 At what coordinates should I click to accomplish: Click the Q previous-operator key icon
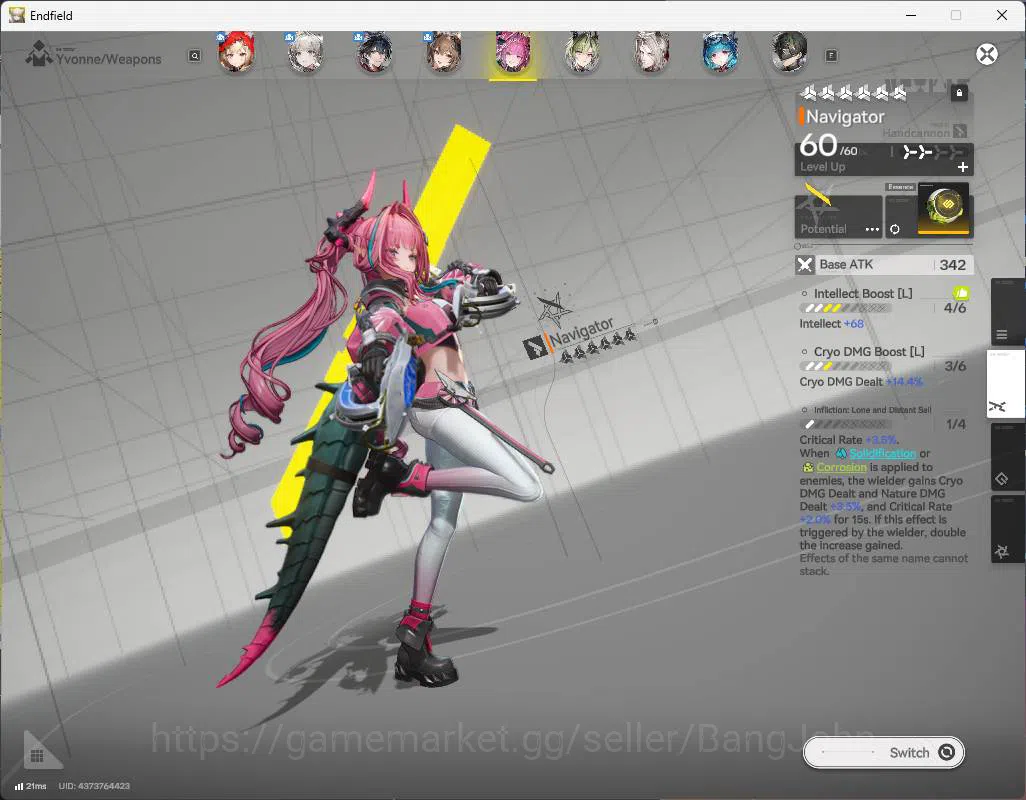tap(194, 56)
